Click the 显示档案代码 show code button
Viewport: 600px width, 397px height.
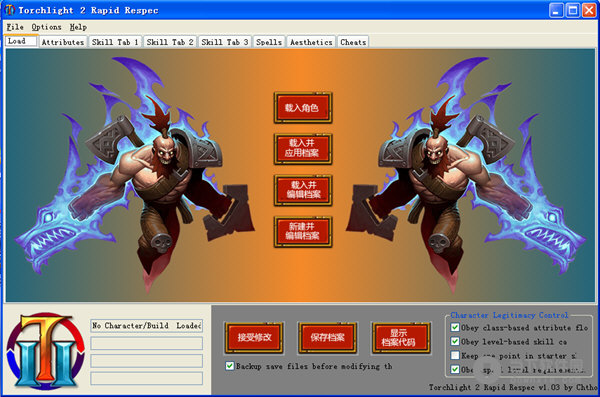[401, 337]
